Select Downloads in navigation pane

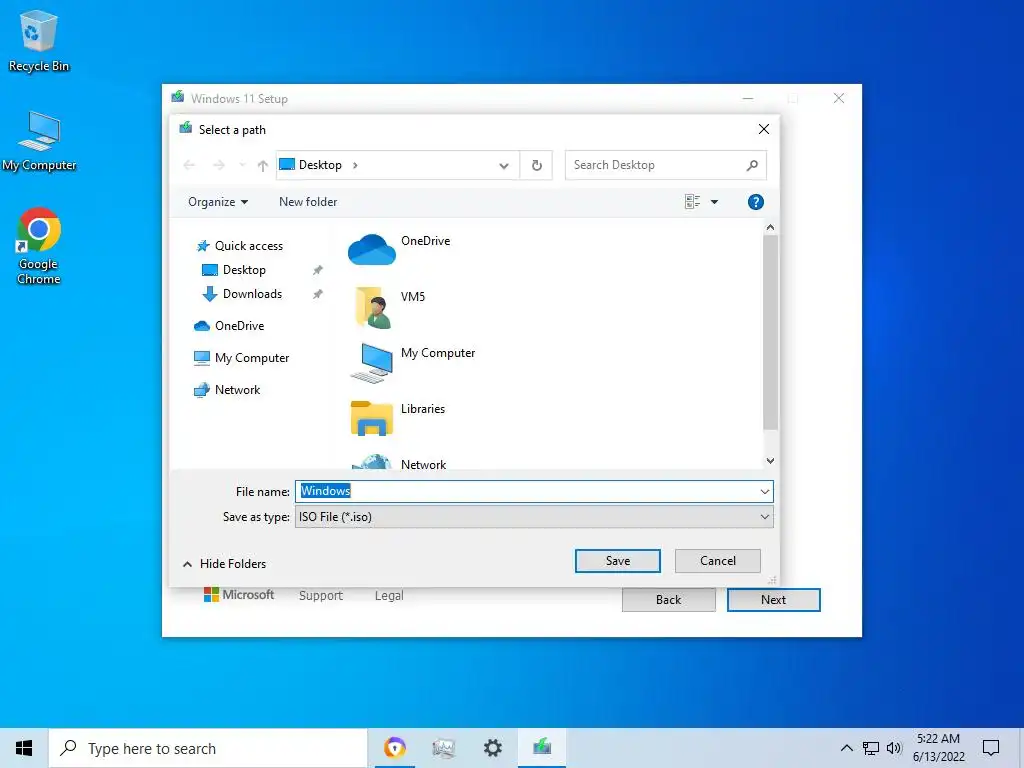[242, 294]
